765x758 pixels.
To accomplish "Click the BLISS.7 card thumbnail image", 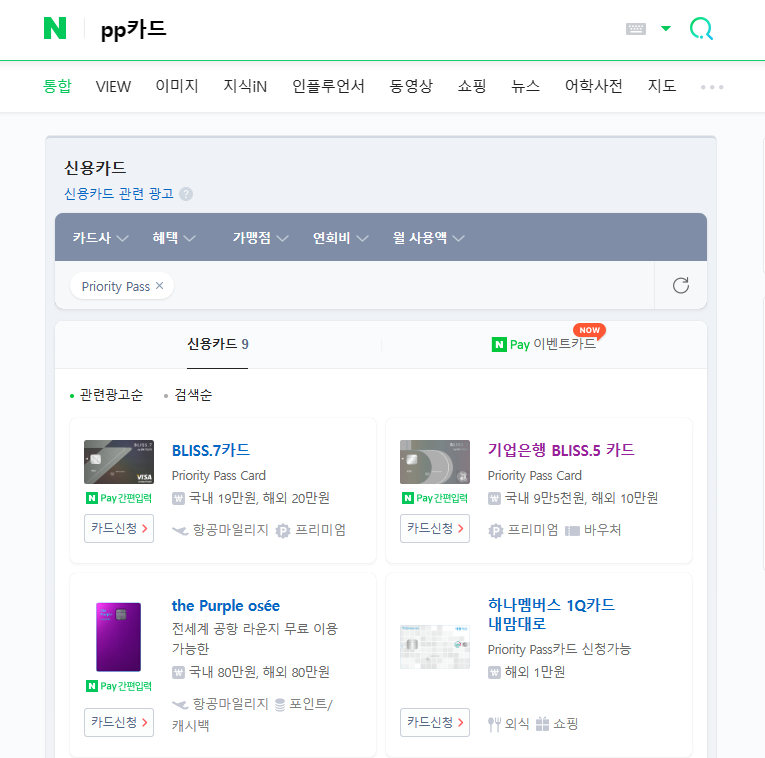I will 119,462.
